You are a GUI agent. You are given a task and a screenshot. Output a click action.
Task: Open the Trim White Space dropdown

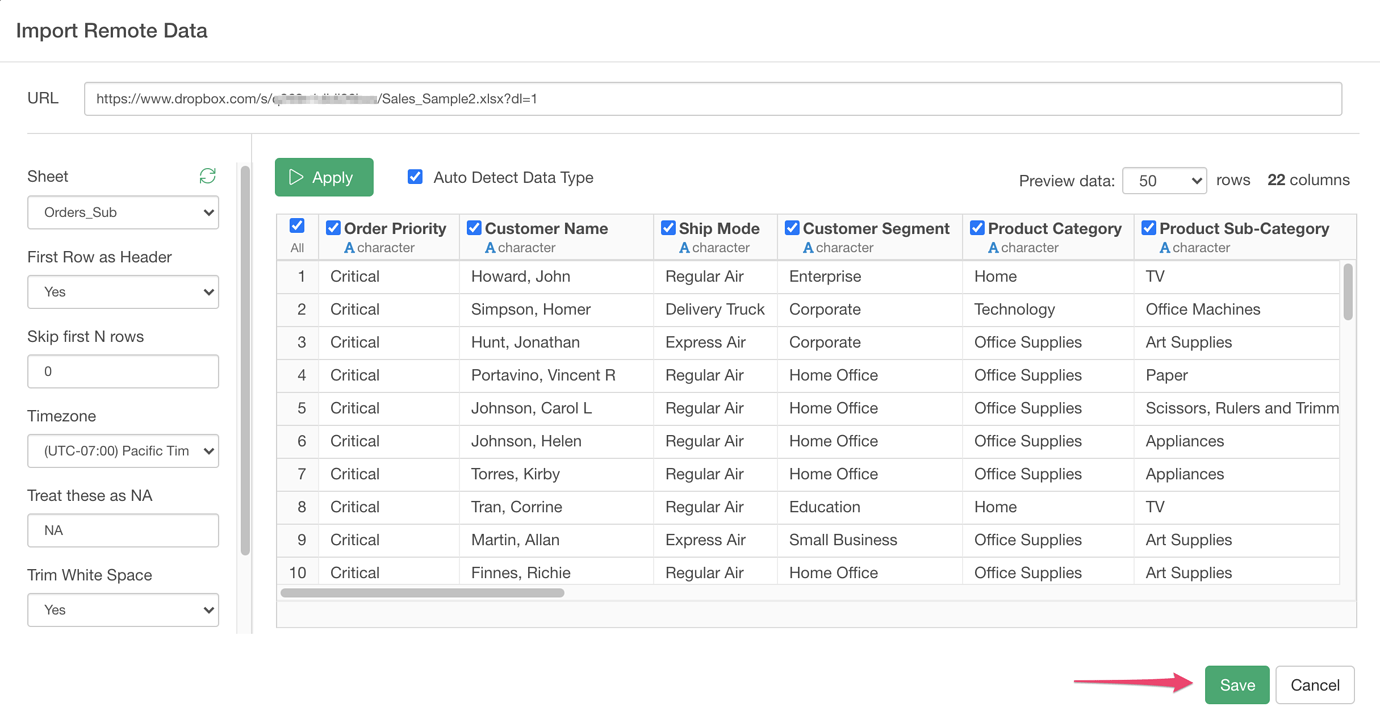tap(123, 610)
